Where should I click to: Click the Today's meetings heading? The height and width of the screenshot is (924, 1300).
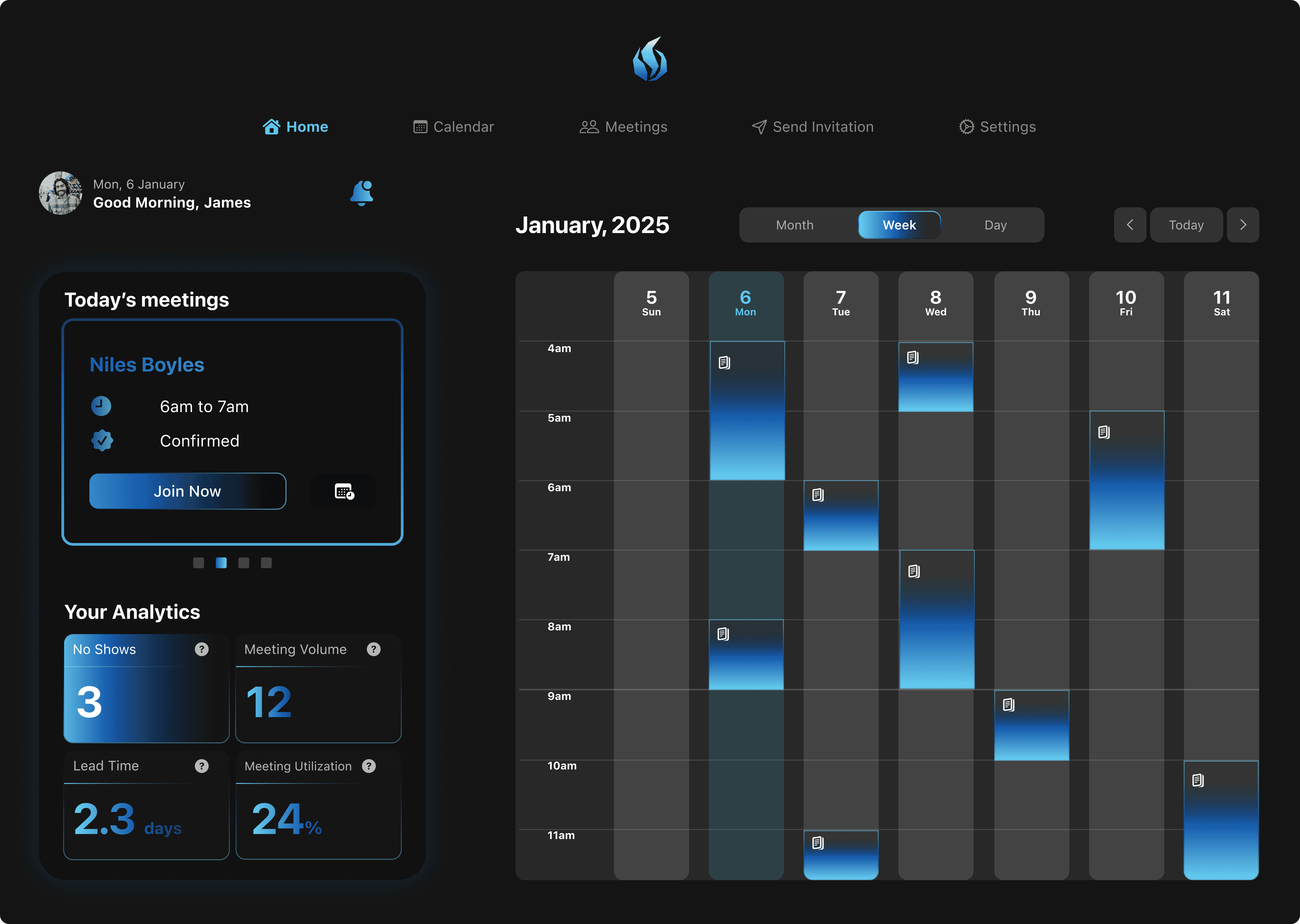tap(147, 300)
